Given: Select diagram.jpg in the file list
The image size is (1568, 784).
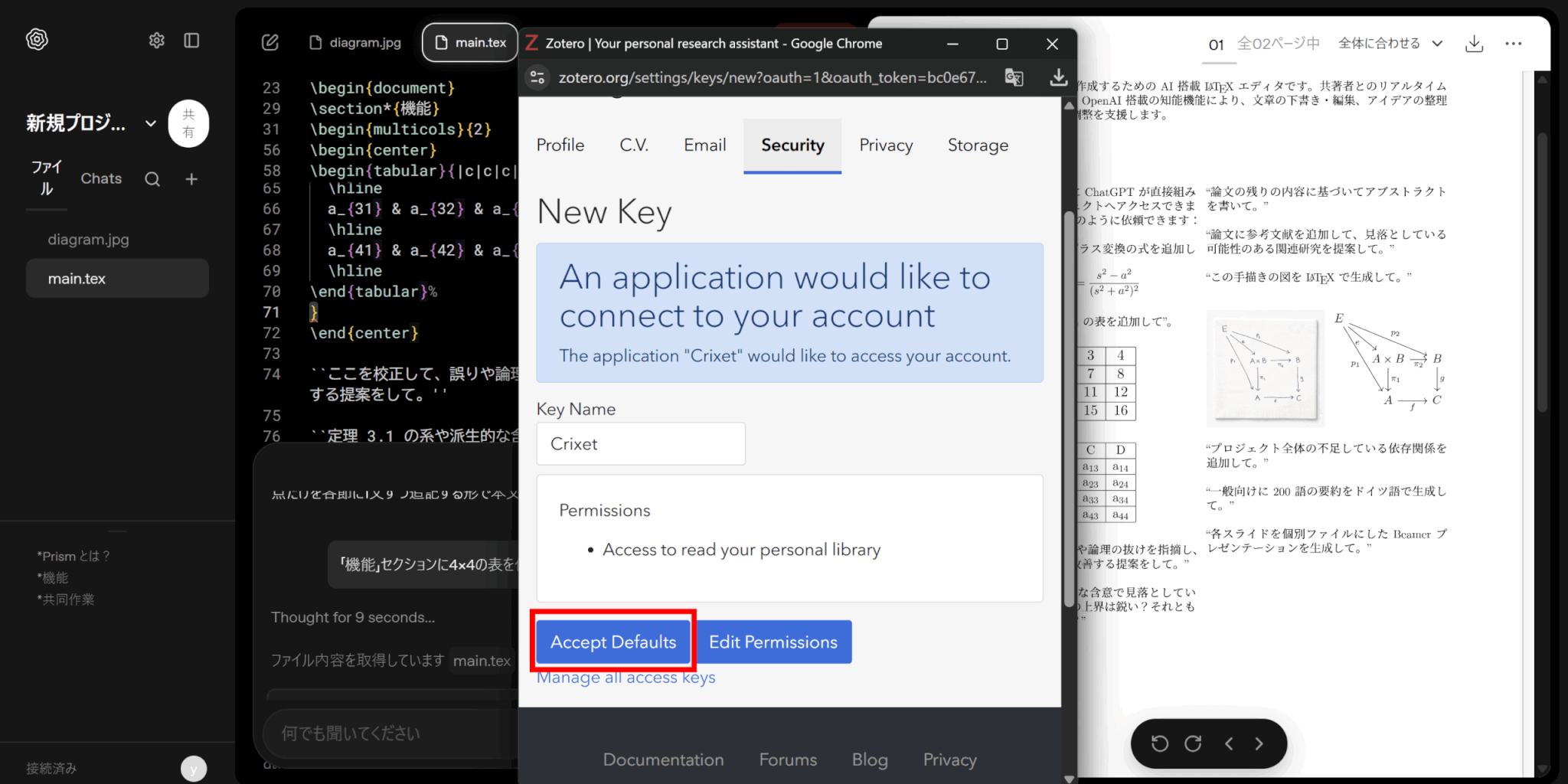Looking at the screenshot, I should [x=88, y=240].
